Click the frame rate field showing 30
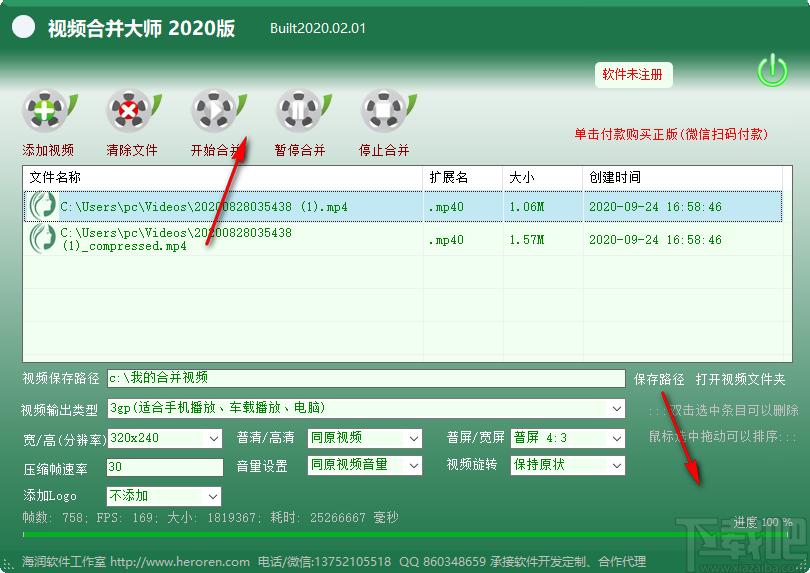810x573 pixels. point(165,468)
